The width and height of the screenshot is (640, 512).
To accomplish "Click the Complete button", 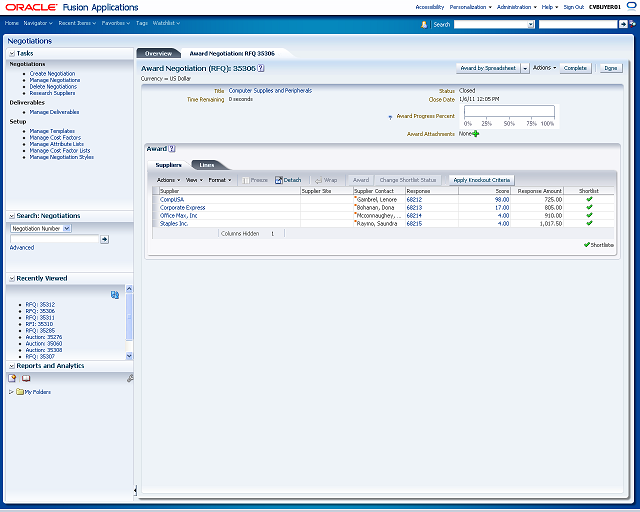I will [575, 68].
